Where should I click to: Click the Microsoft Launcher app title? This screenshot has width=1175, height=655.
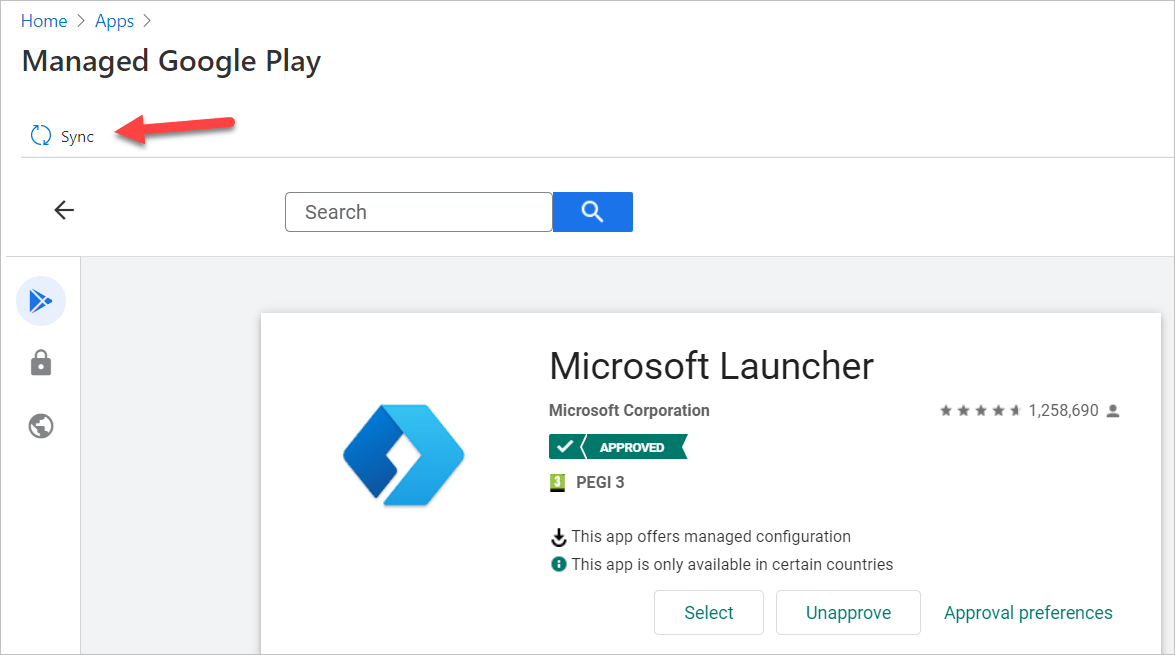pyautogui.click(x=711, y=366)
